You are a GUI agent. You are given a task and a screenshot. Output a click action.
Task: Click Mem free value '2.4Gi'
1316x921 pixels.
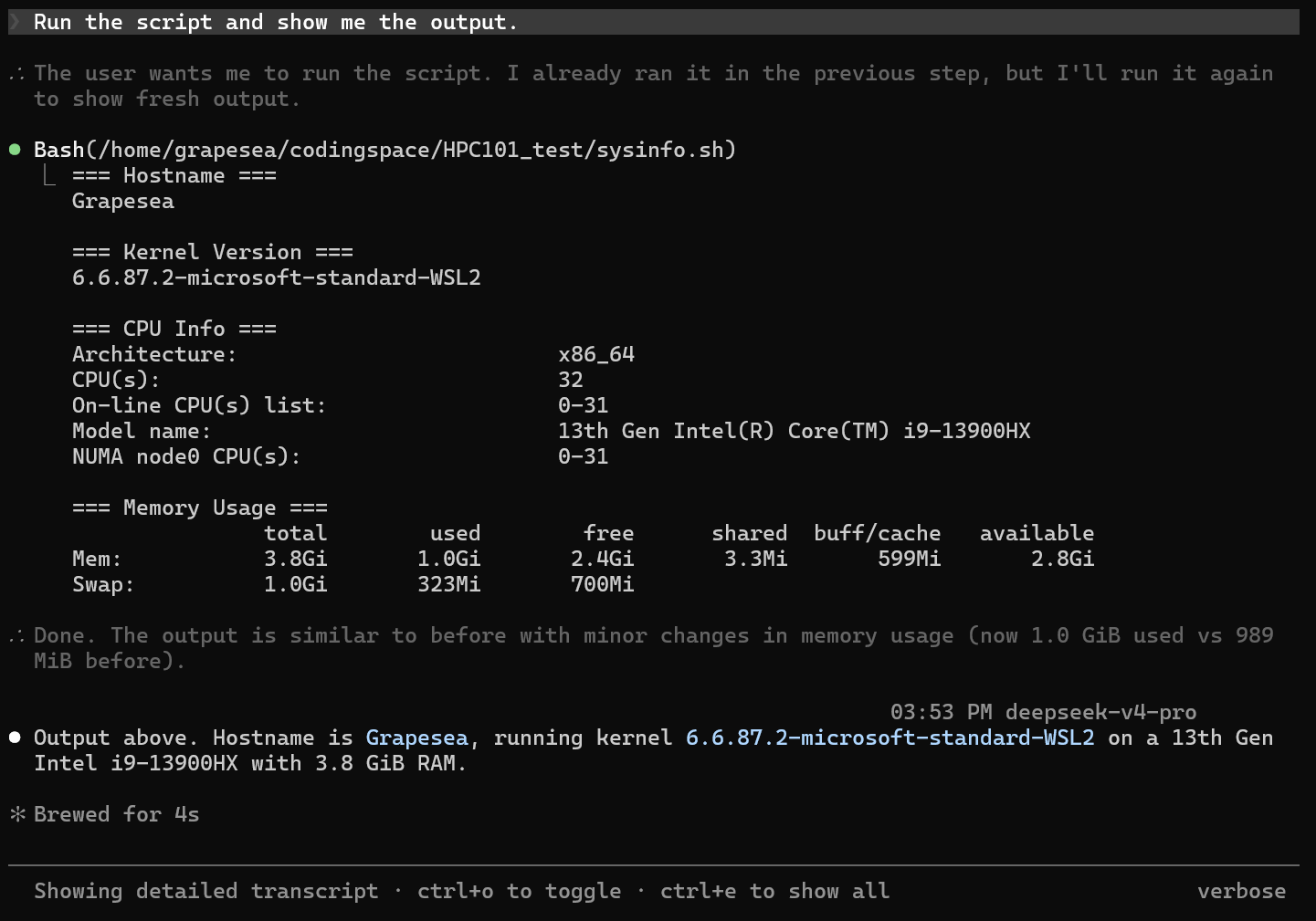(x=603, y=559)
